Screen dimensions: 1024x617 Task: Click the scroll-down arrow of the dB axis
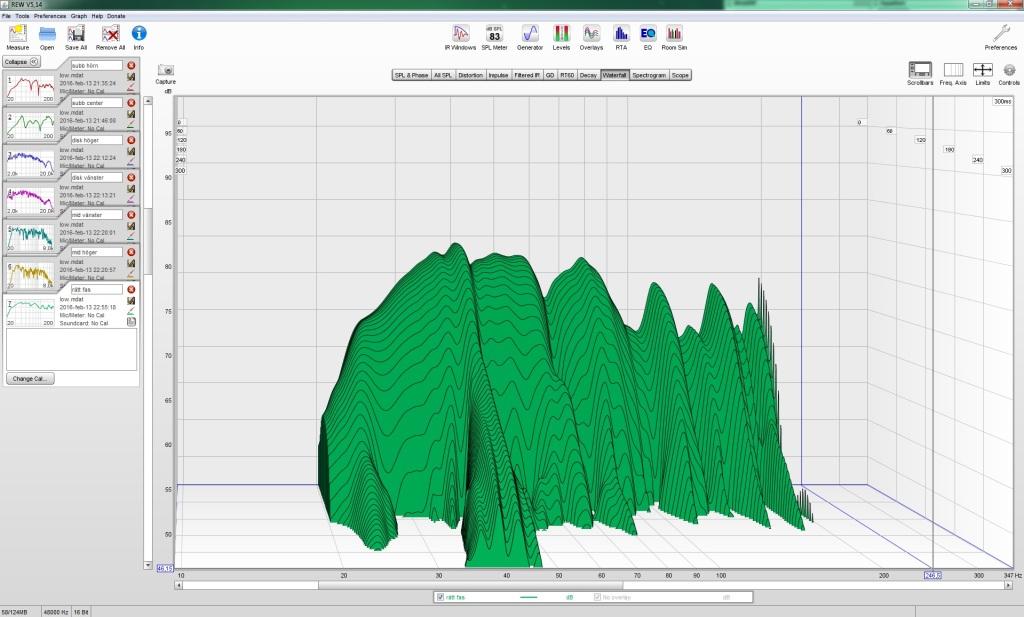tap(148, 565)
